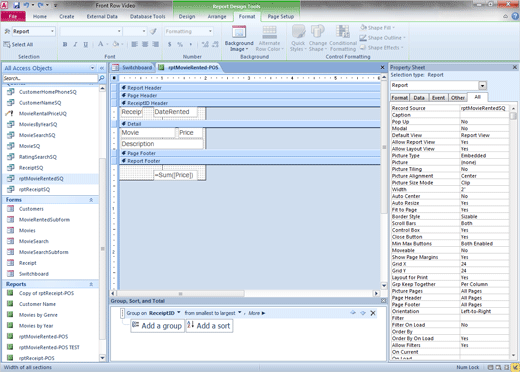Switch to the Home ribbon tab
The width and height of the screenshot is (520, 372).
(40, 16)
